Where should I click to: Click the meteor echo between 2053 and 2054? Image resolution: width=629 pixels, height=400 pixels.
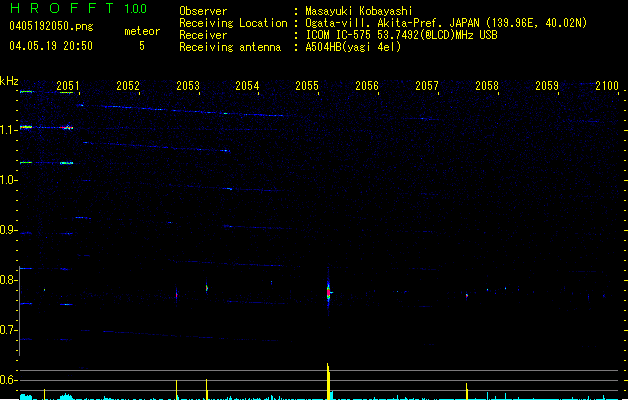pos(207,288)
